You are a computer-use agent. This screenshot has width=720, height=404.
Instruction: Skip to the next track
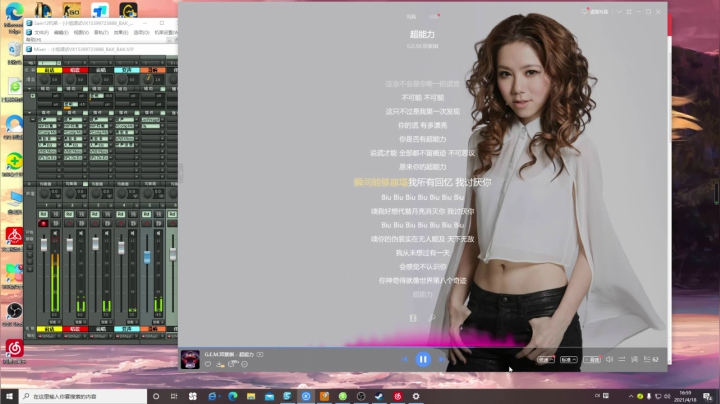click(x=441, y=359)
